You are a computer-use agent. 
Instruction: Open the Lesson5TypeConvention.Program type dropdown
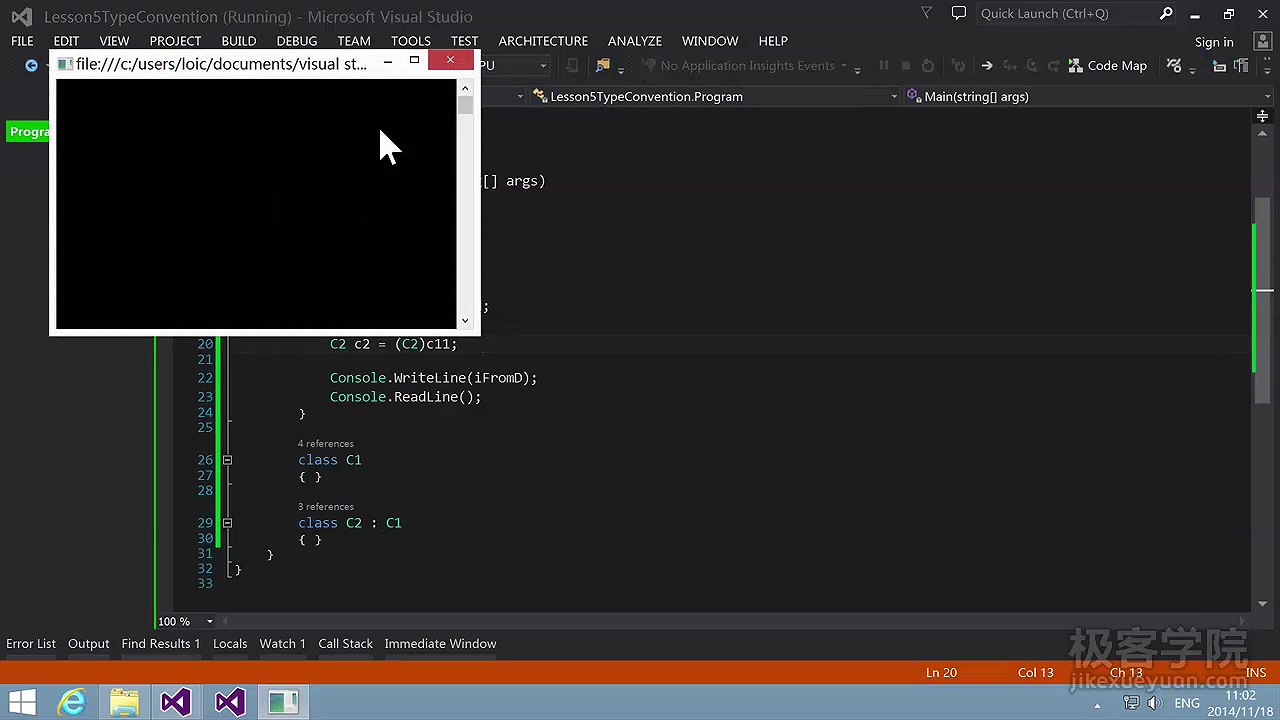point(715,97)
